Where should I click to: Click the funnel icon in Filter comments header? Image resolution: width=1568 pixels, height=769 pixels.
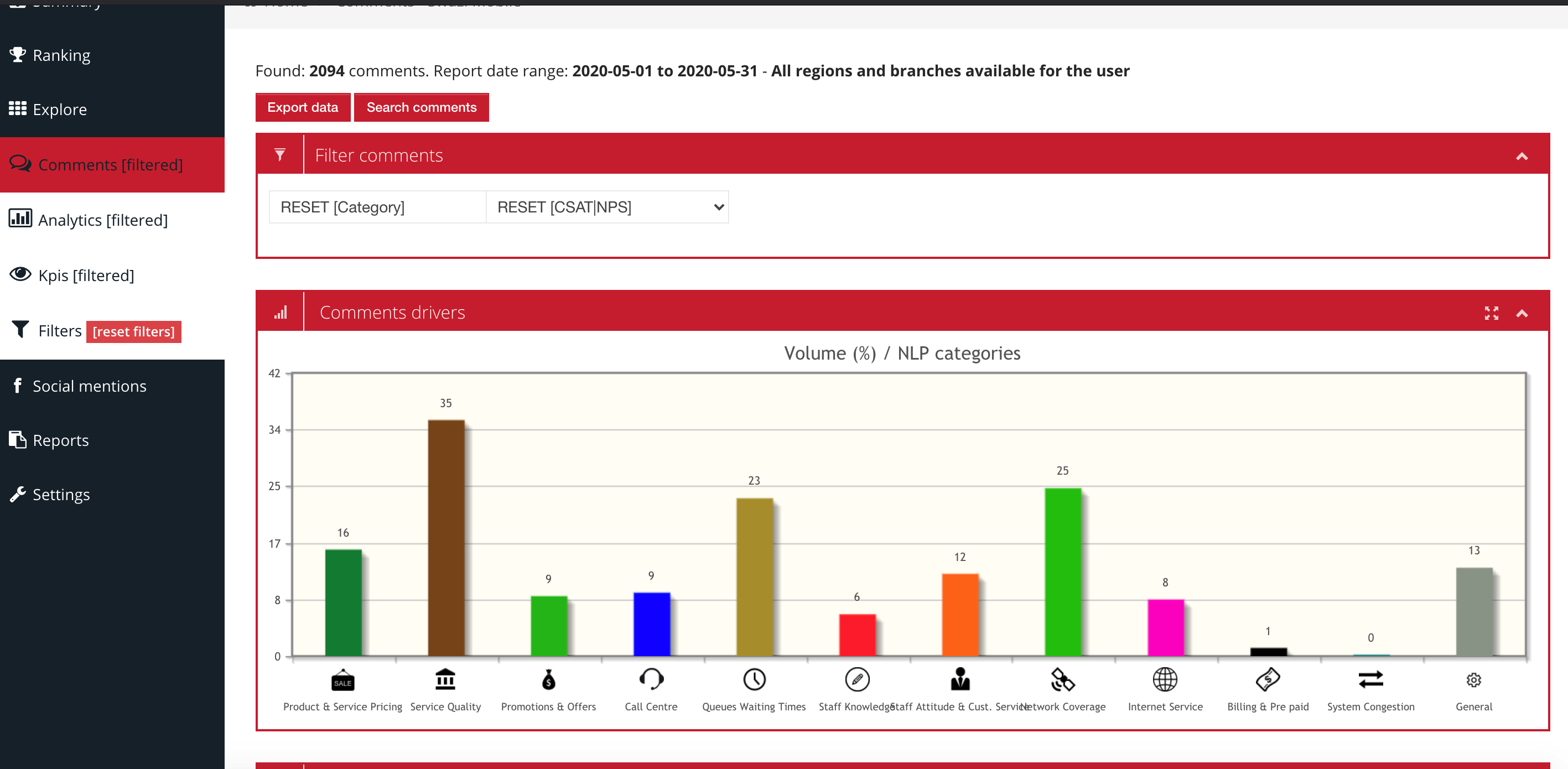(x=280, y=155)
